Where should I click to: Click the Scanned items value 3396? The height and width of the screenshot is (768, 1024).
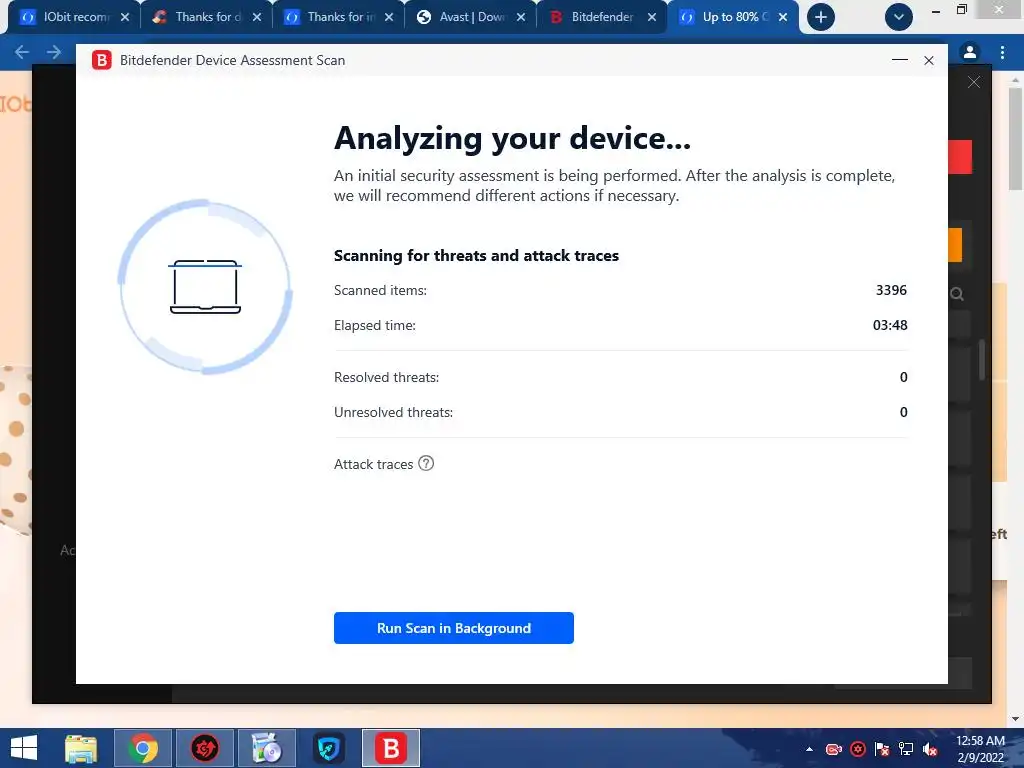pyautogui.click(x=891, y=290)
